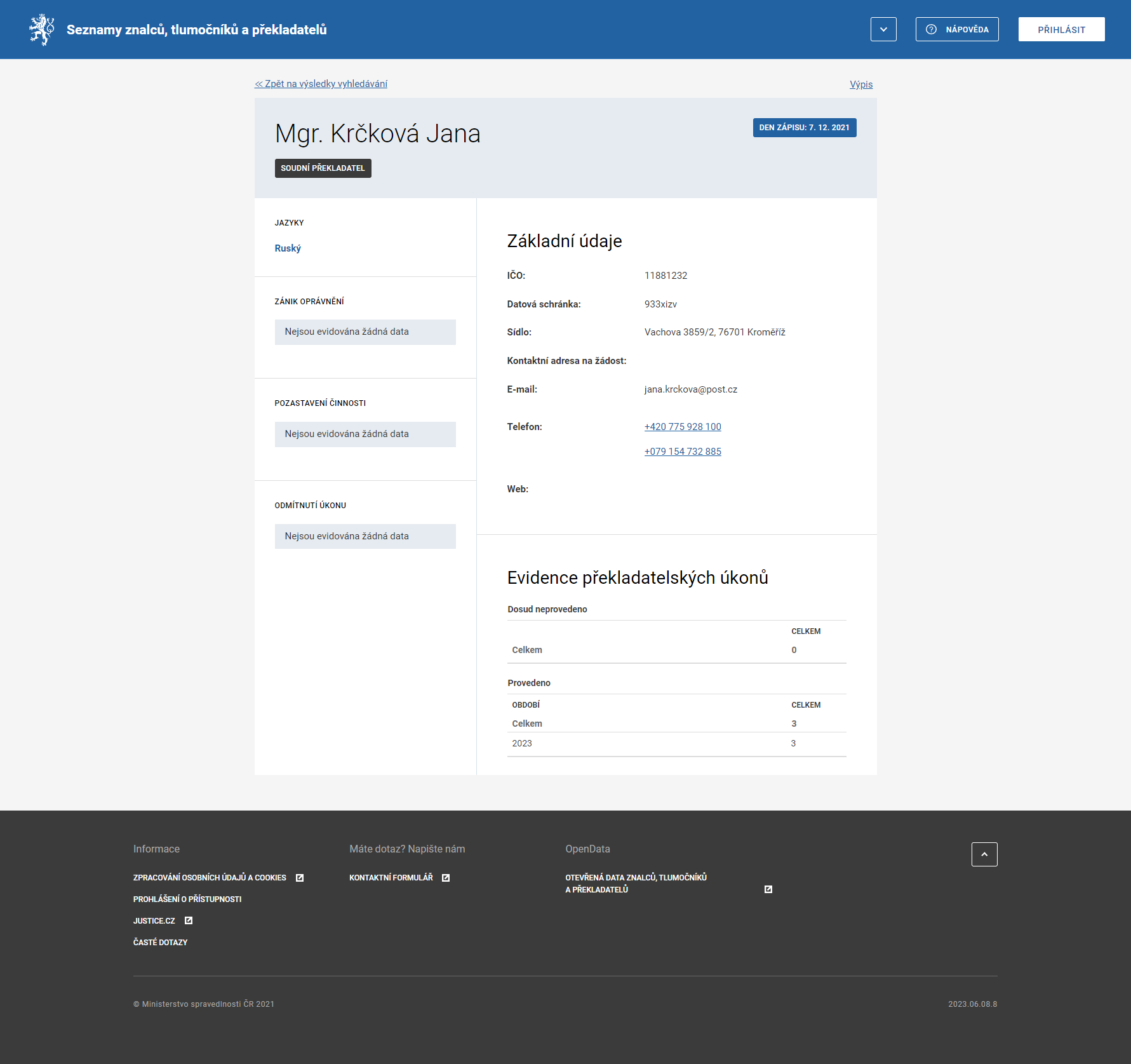1131x1064 pixels.
Task: Click external icon beside Justice.cz
Action: point(189,920)
